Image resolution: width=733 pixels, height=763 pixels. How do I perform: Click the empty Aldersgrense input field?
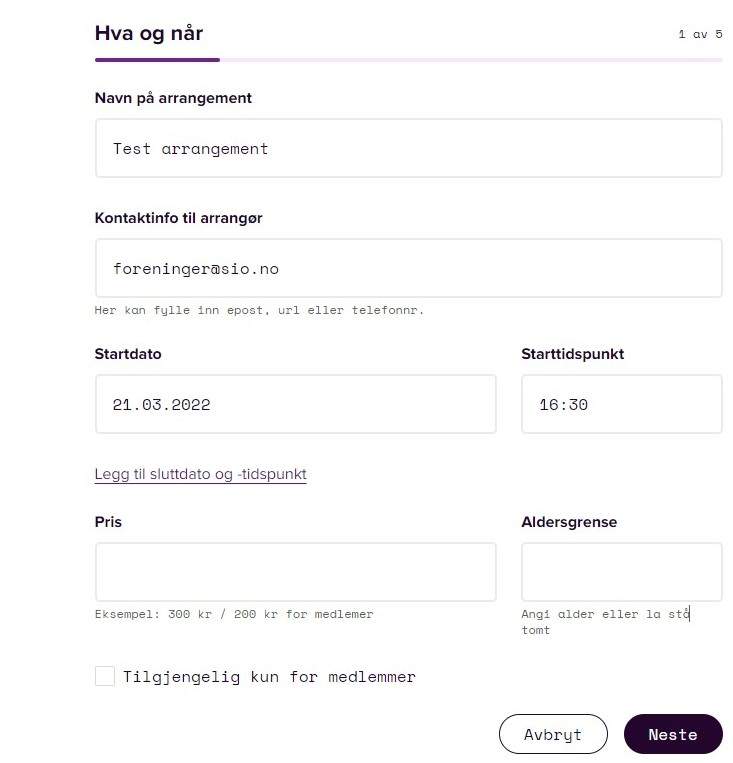tap(622, 572)
